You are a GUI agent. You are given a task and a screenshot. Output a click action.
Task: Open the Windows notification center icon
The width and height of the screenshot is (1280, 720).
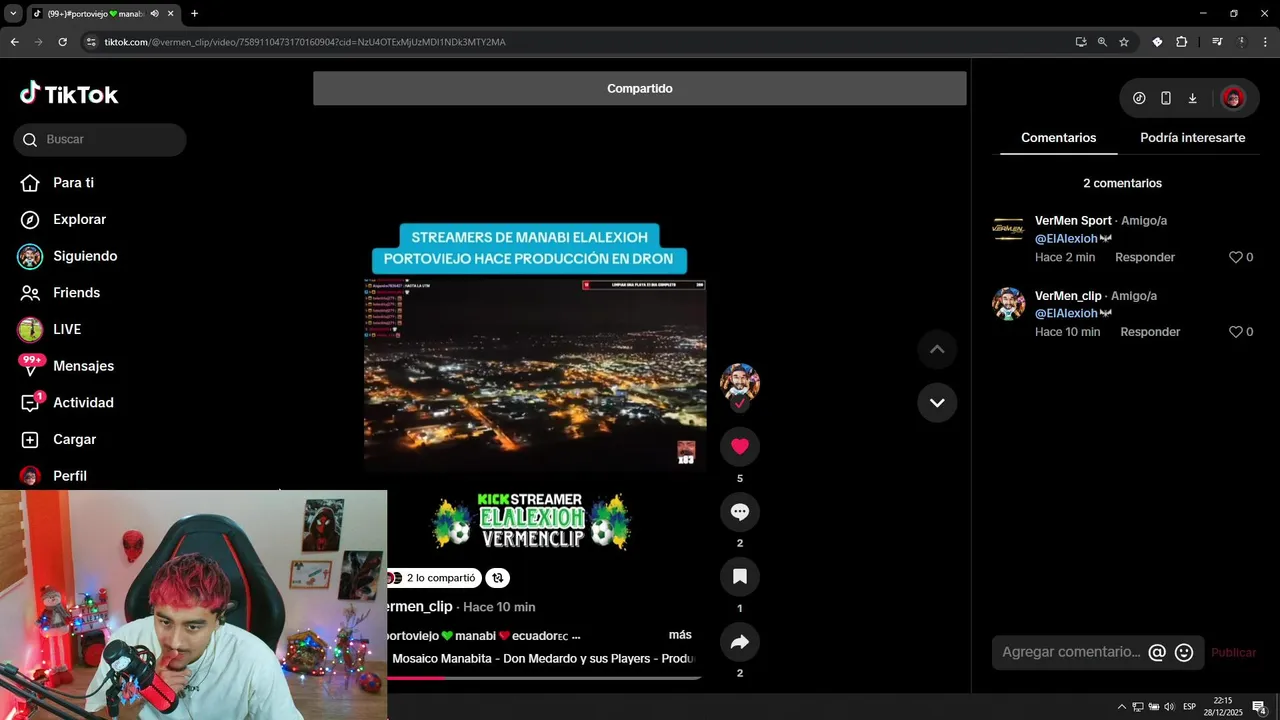pos(1259,707)
